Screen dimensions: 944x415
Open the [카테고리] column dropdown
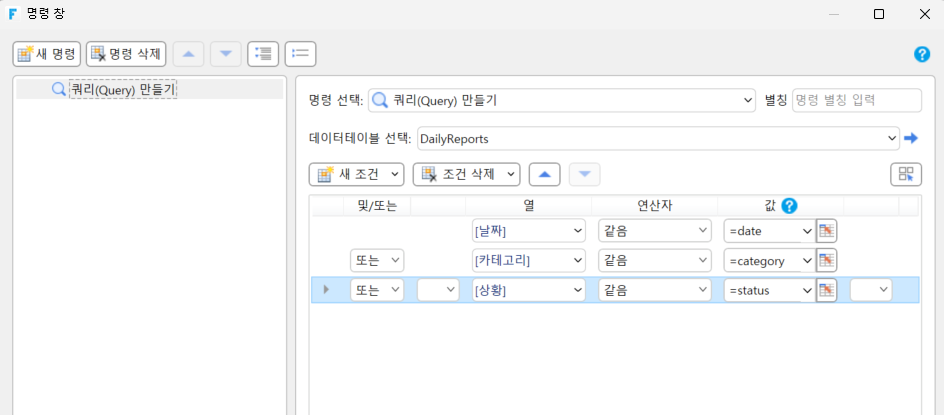coord(529,260)
